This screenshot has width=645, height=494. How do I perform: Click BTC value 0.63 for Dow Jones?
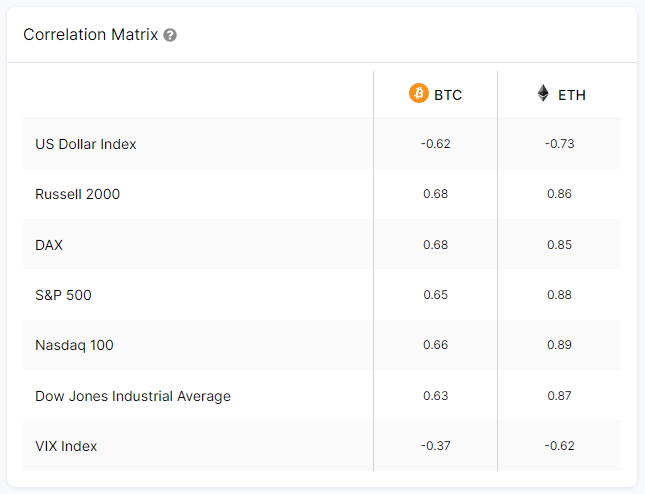436,396
